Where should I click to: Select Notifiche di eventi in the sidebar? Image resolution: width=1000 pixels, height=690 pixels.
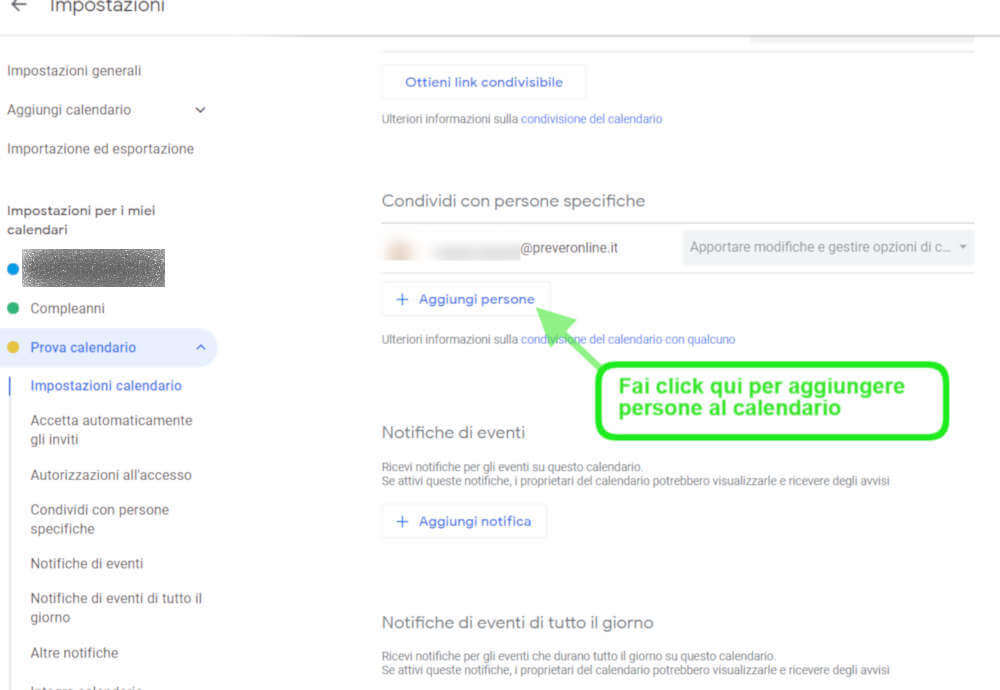[87, 564]
